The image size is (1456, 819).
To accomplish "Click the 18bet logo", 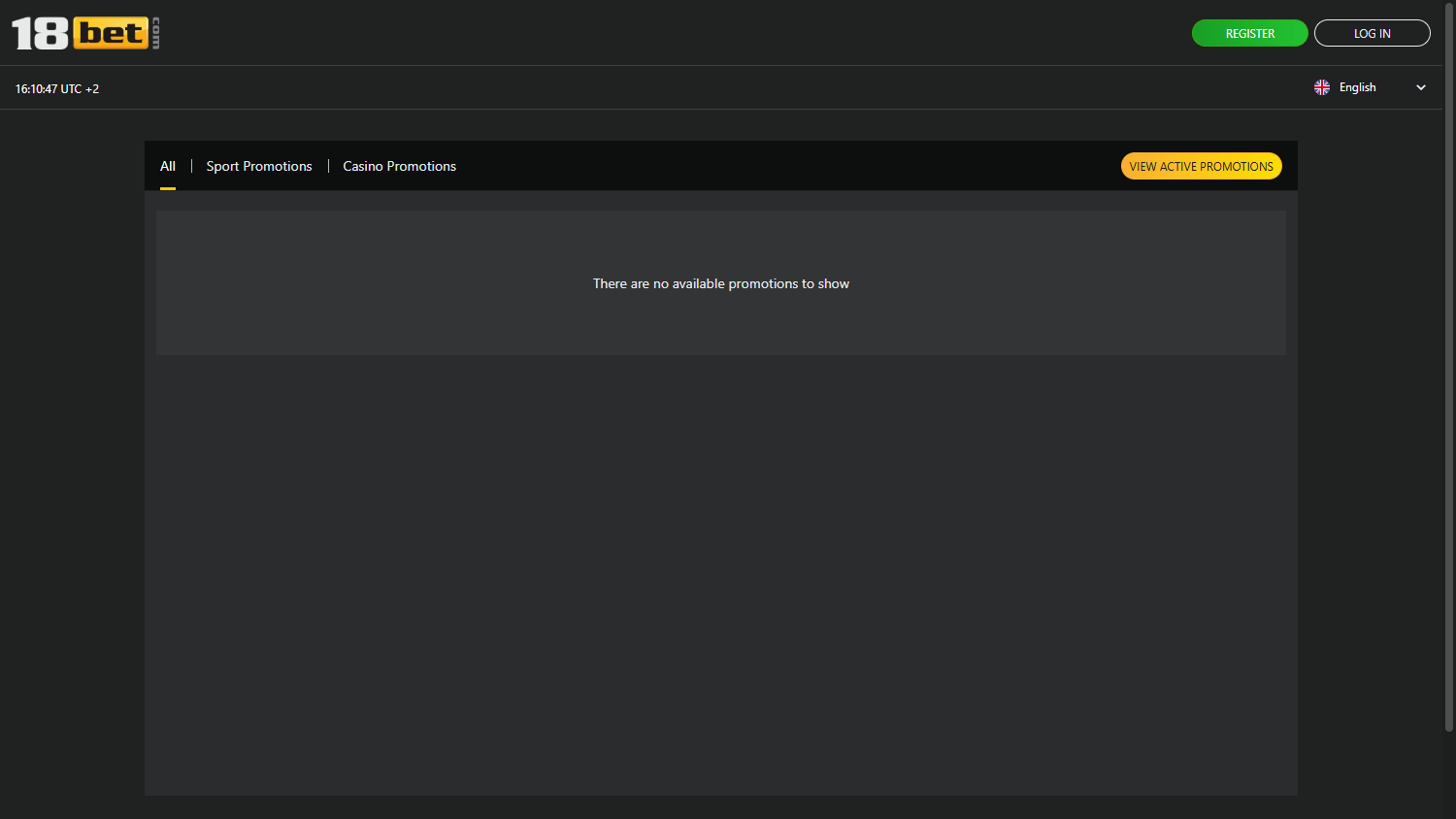I will click(85, 33).
